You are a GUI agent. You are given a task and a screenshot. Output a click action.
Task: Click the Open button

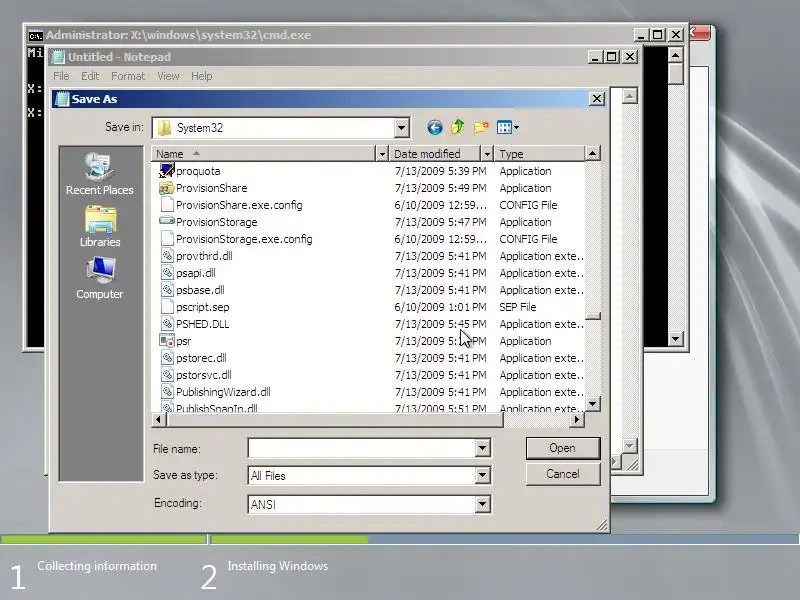(563, 448)
